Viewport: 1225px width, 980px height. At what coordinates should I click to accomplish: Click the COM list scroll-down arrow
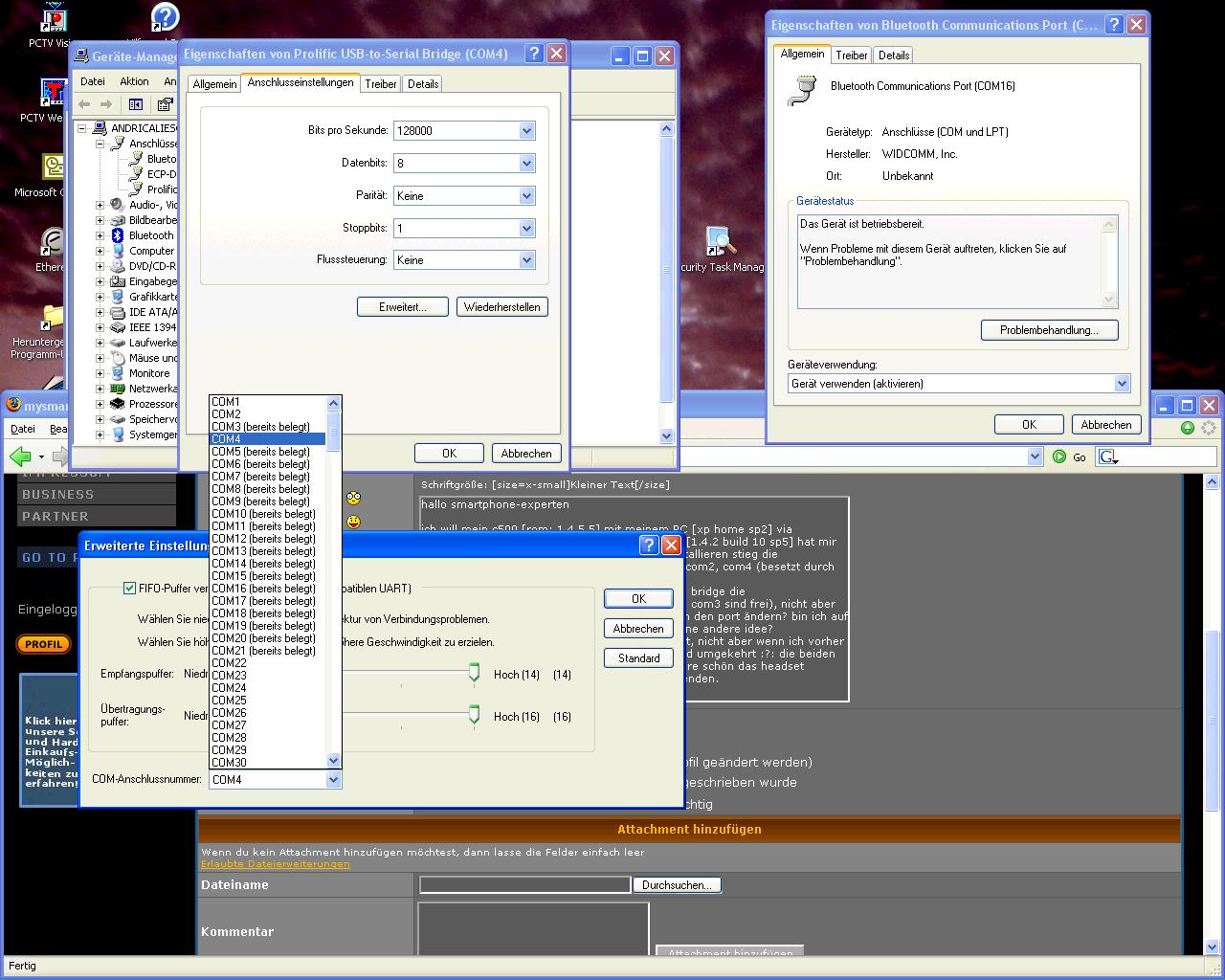(334, 761)
